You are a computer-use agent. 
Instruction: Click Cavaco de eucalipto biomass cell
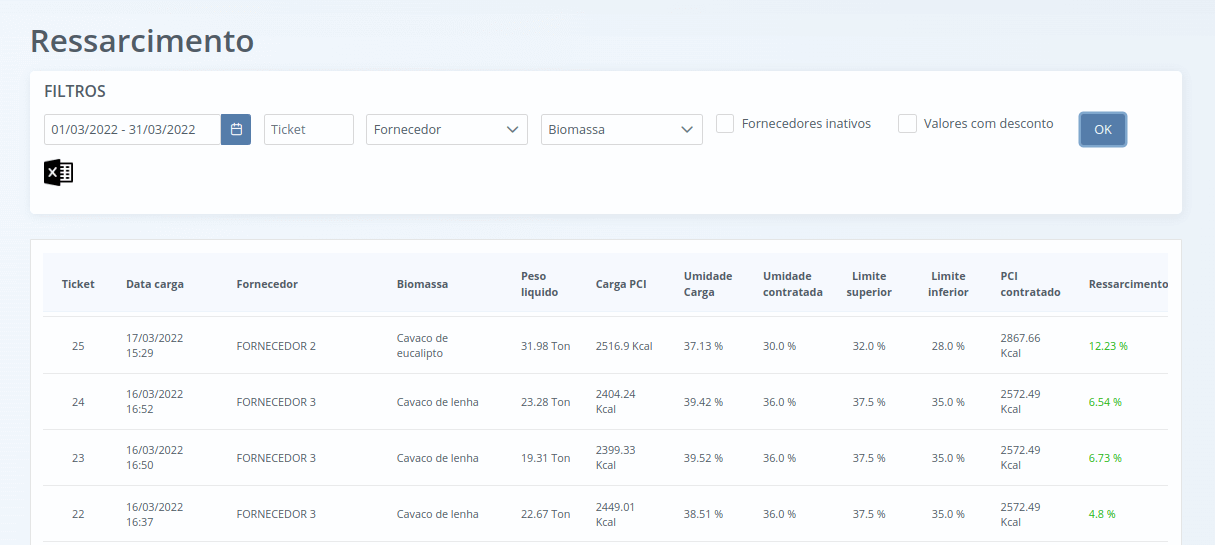[422, 346]
